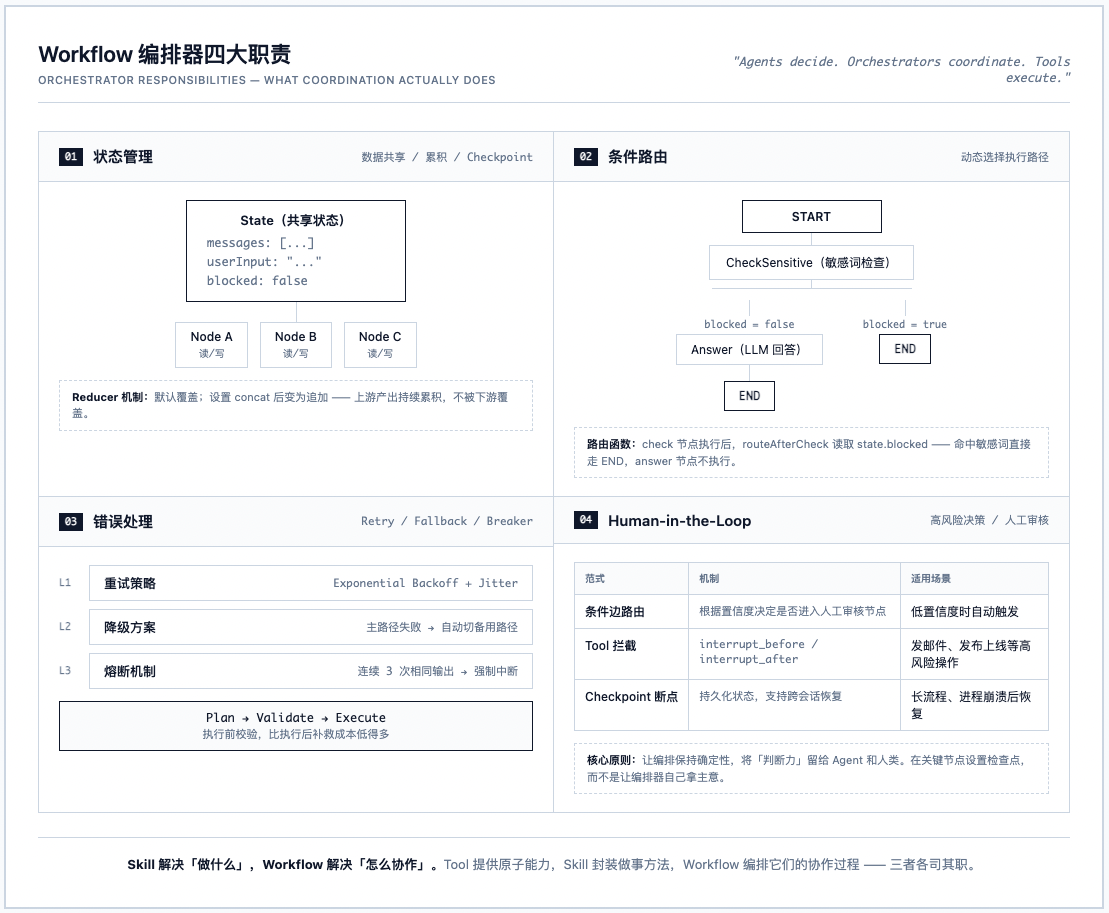The width and height of the screenshot is (1109, 913).
Task: Click the blocked: false line in State box
Action: coord(257,281)
